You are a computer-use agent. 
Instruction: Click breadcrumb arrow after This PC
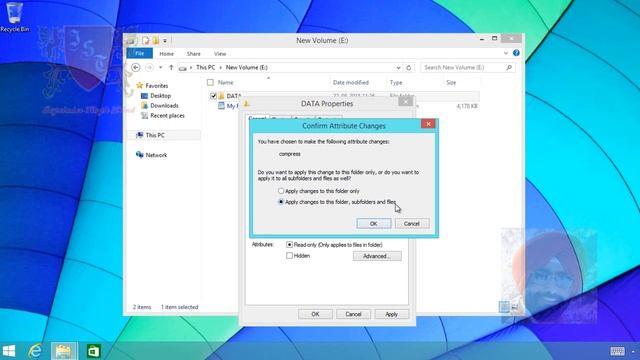pyautogui.click(x=220, y=67)
